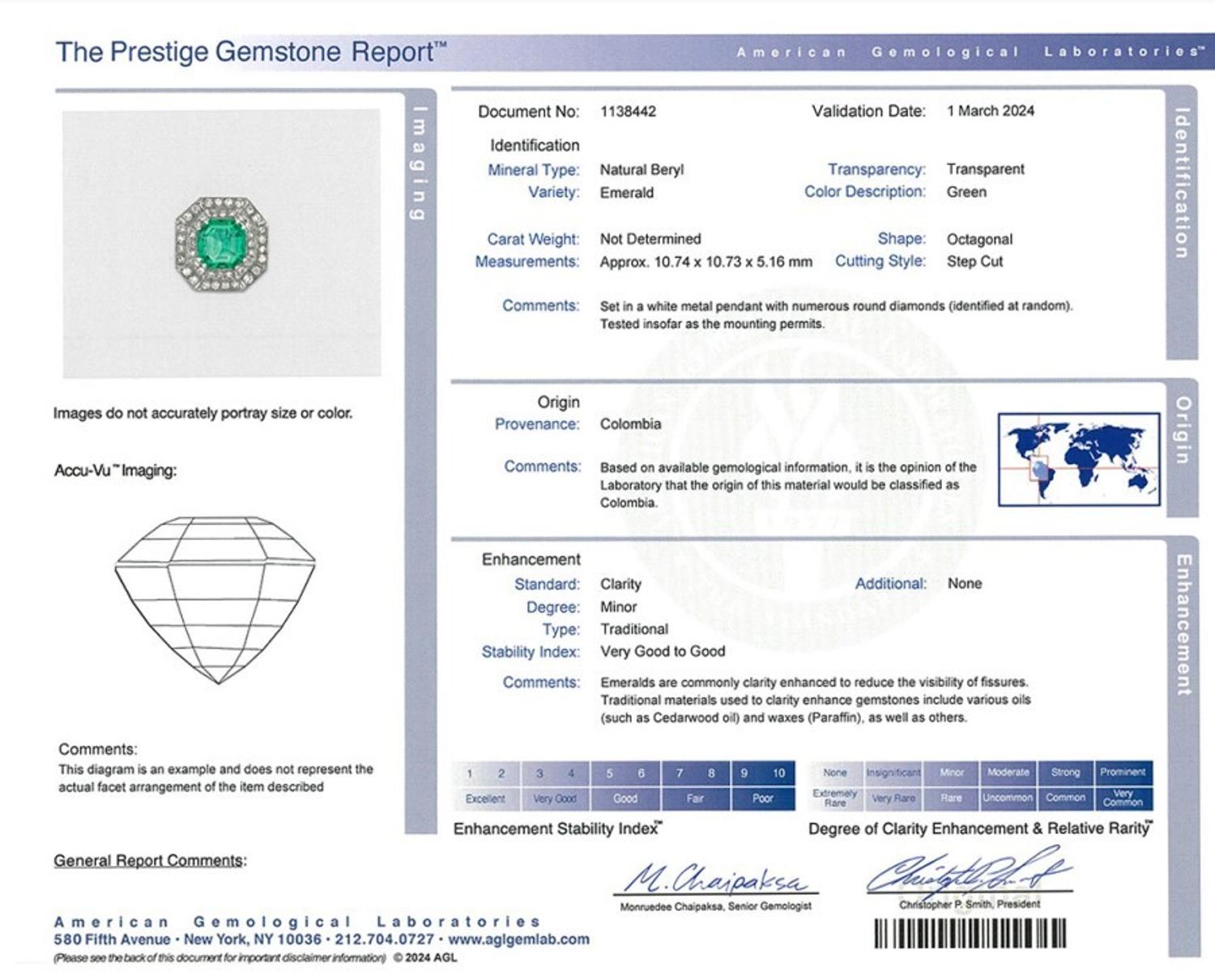Select the validation date 1 March 2024
The height and width of the screenshot is (980, 1215).
tap(991, 111)
